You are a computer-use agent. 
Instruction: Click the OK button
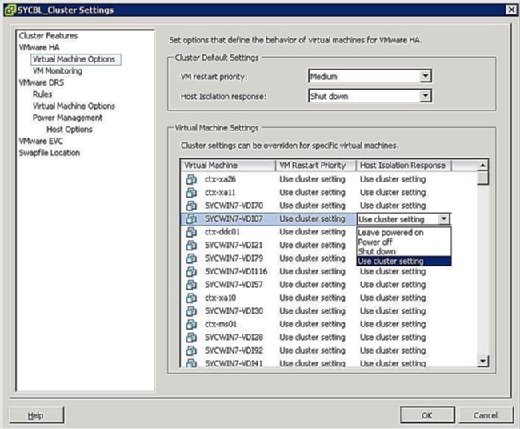427,415
